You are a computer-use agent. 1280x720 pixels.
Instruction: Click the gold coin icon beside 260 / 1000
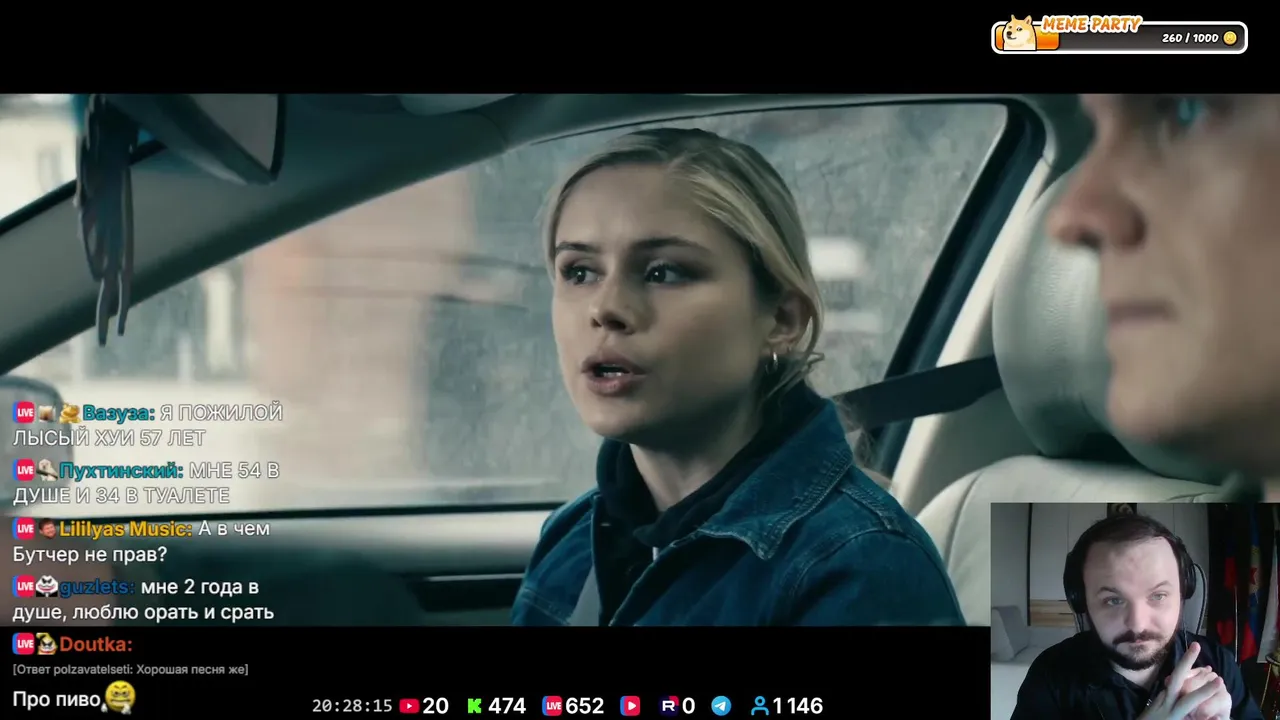pyautogui.click(x=1230, y=38)
